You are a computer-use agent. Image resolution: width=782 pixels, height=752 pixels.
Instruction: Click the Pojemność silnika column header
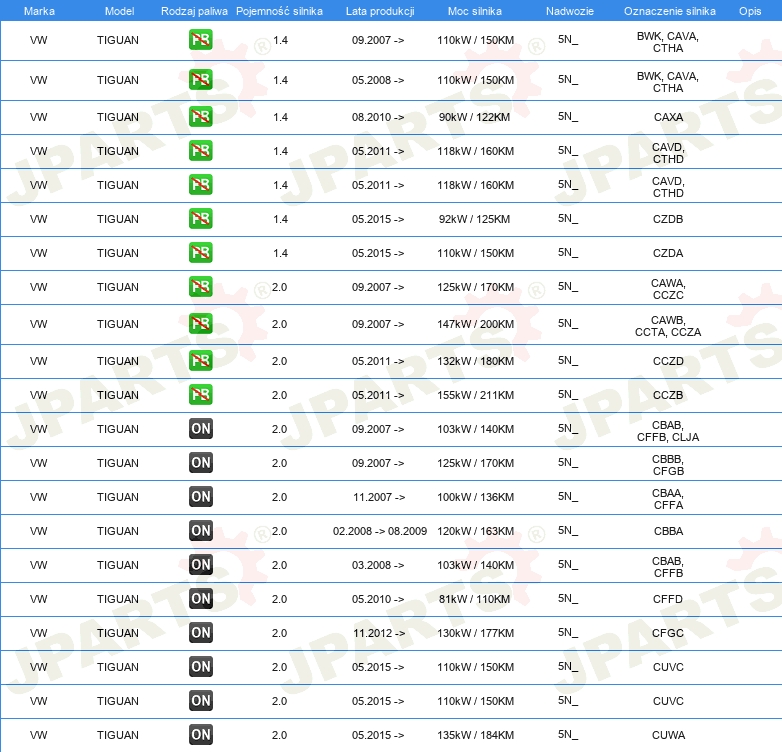279,11
